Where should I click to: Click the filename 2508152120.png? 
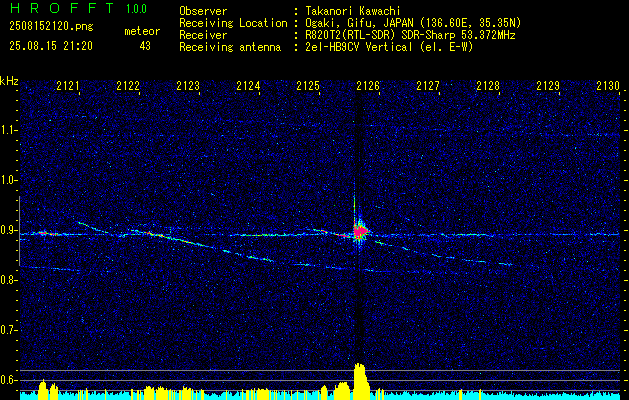(51, 26)
